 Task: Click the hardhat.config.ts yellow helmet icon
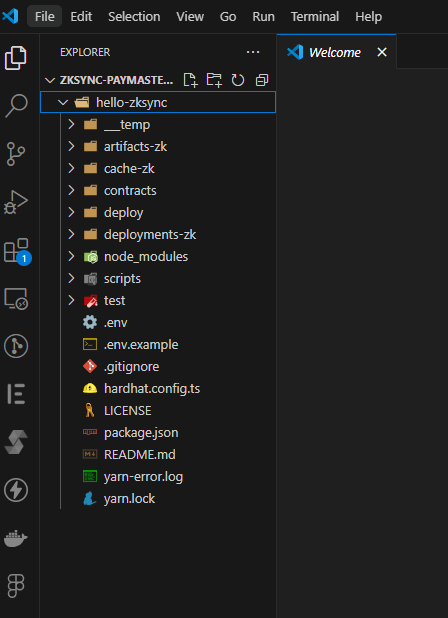[x=90, y=389]
